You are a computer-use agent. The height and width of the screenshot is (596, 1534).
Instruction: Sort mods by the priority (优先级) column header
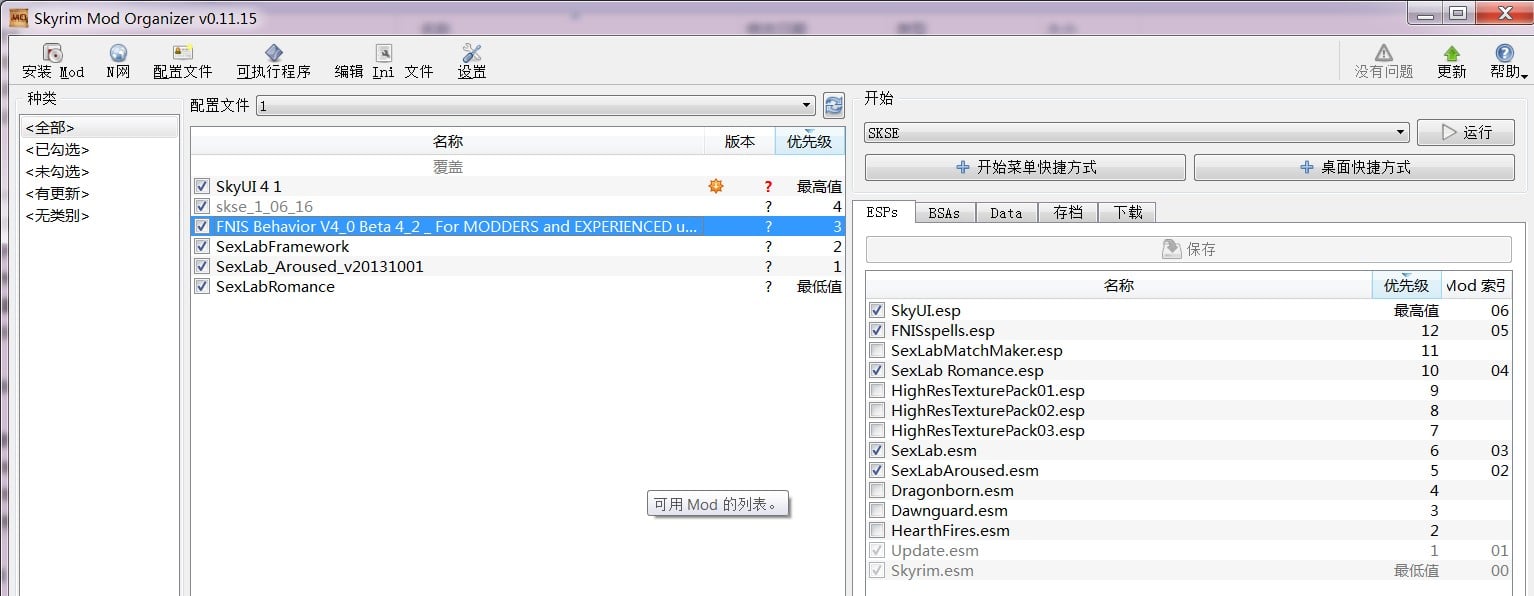point(809,141)
